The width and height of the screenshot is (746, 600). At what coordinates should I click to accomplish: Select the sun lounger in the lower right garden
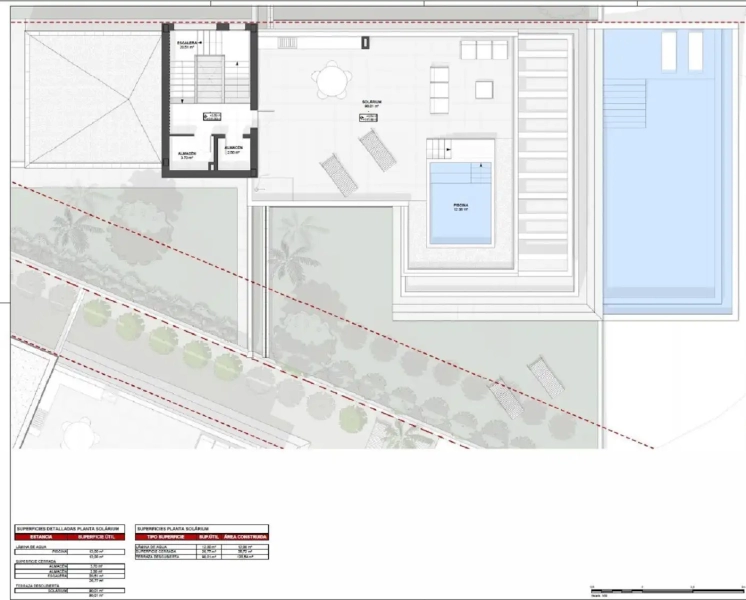coord(546,378)
